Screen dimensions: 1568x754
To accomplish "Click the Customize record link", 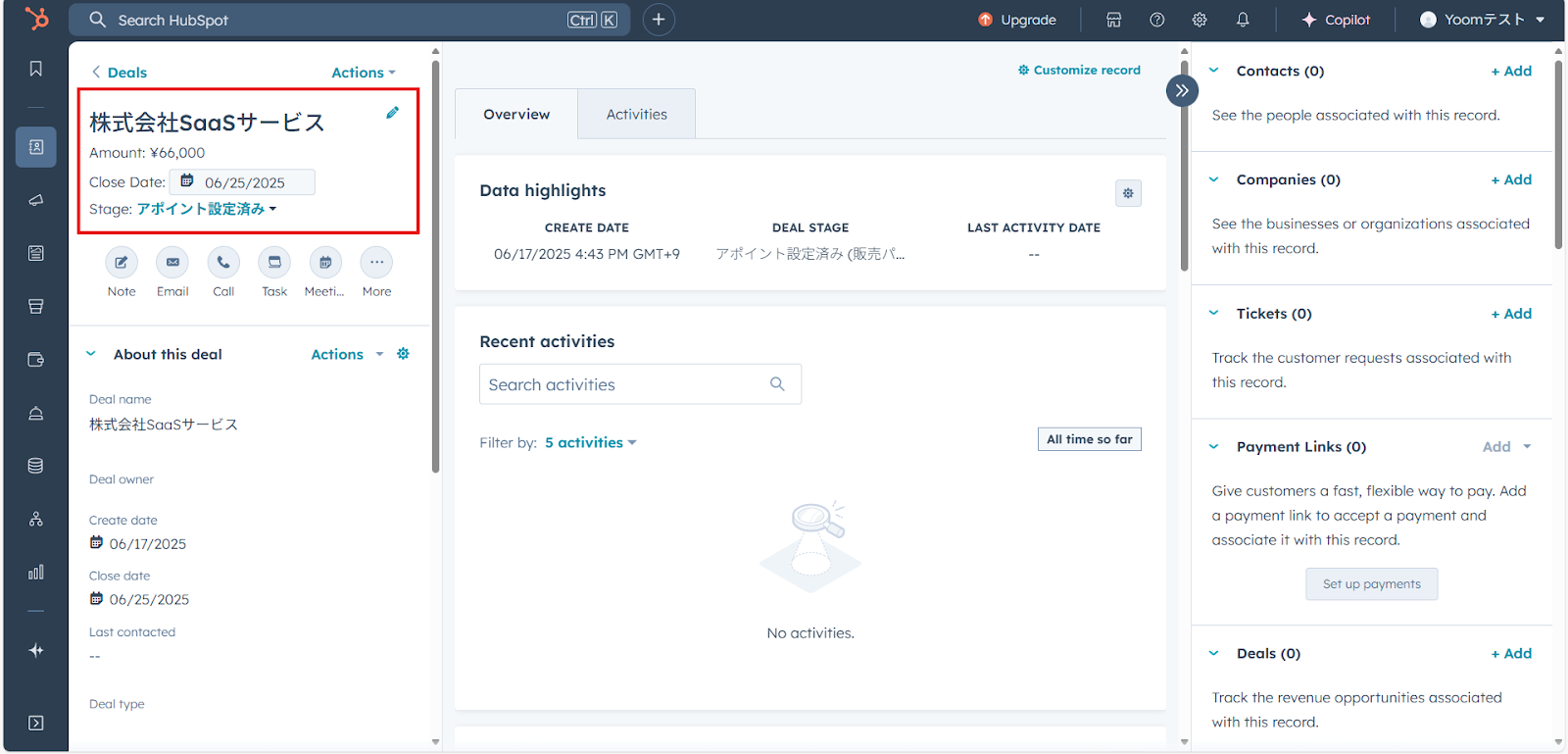I will (x=1079, y=70).
